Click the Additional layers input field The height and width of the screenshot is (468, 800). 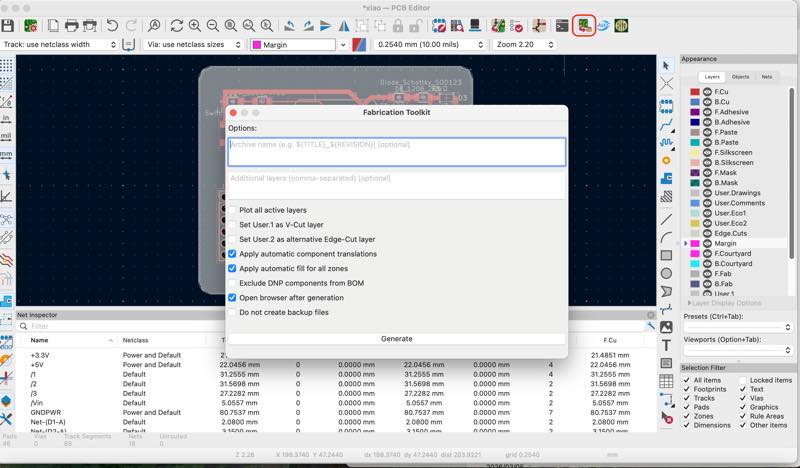(x=397, y=185)
